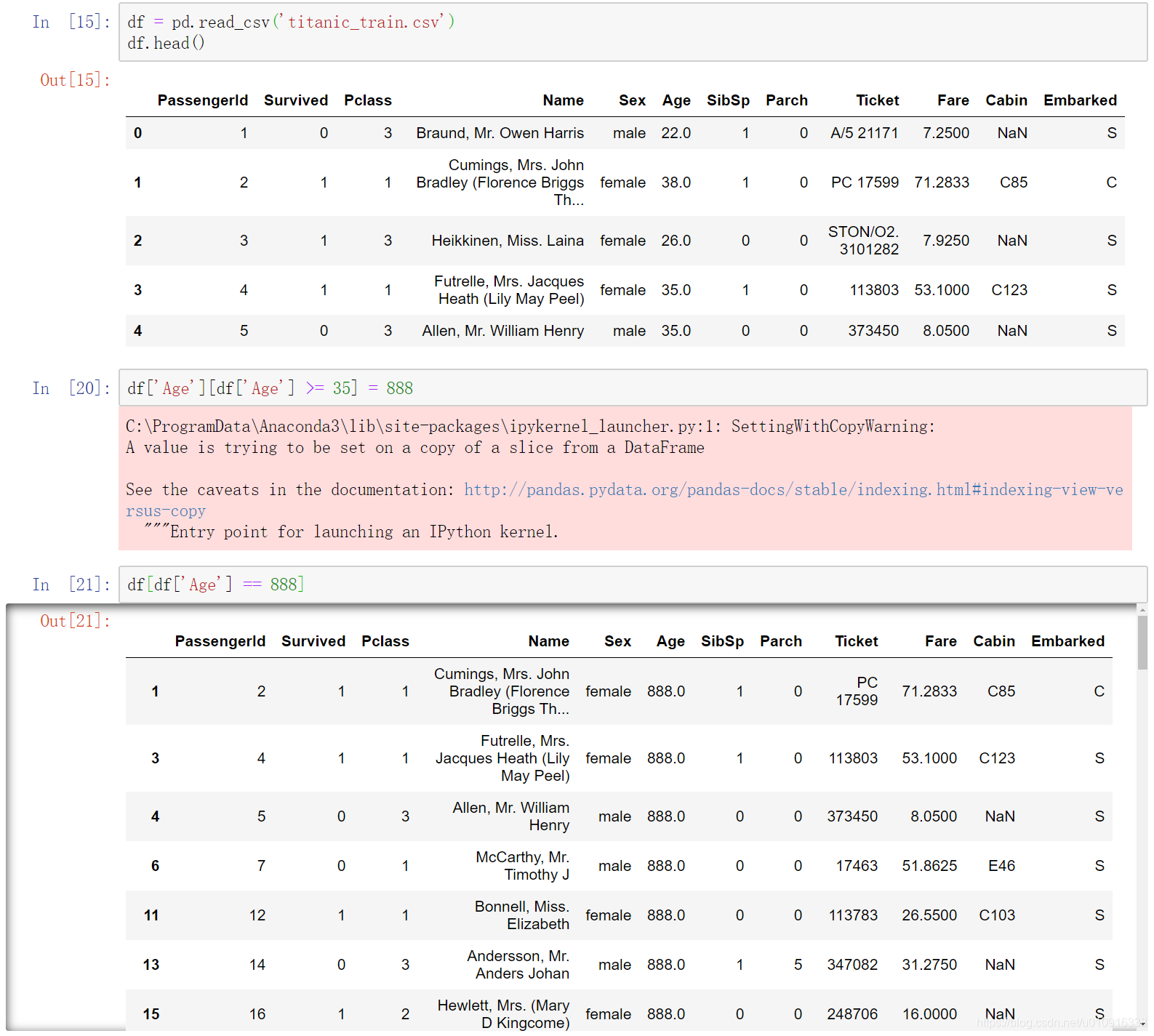The height and width of the screenshot is (1036, 1154).
Task: Select 'McCarthy, Mr. Timothy J' name cell
Action: [x=523, y=866]
